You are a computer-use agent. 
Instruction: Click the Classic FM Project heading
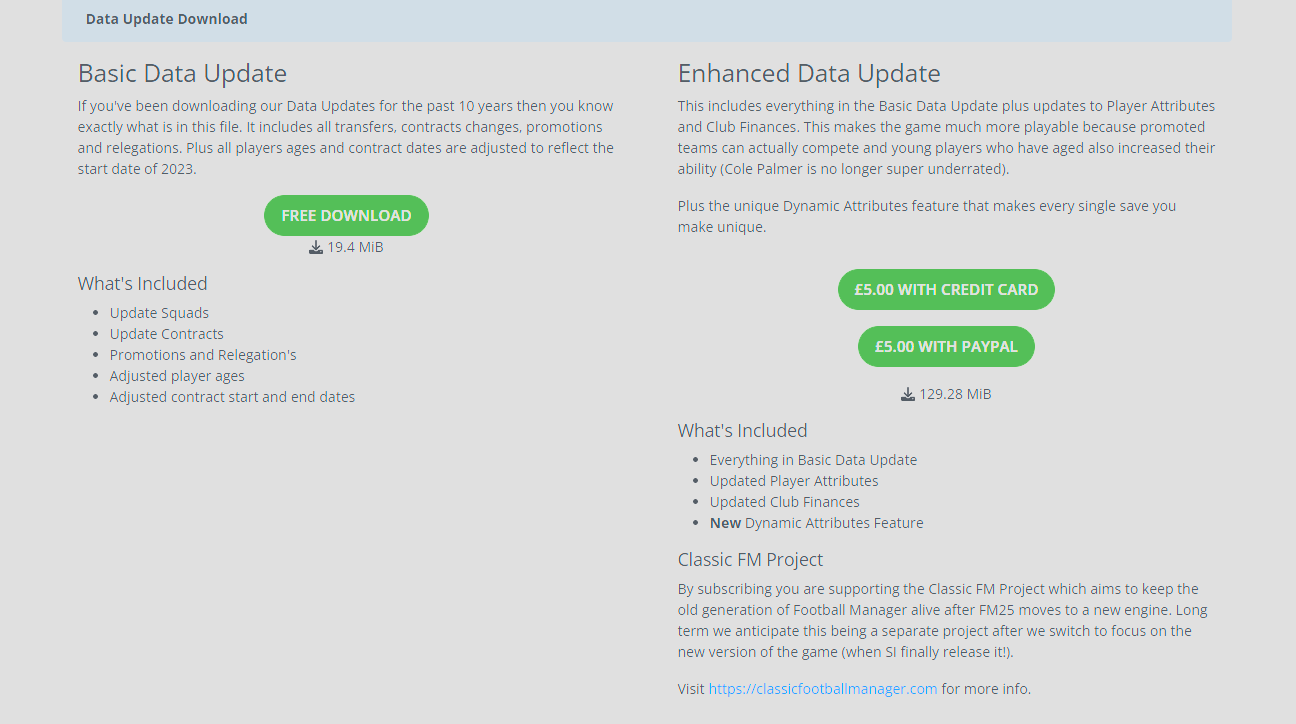(750, 559)
